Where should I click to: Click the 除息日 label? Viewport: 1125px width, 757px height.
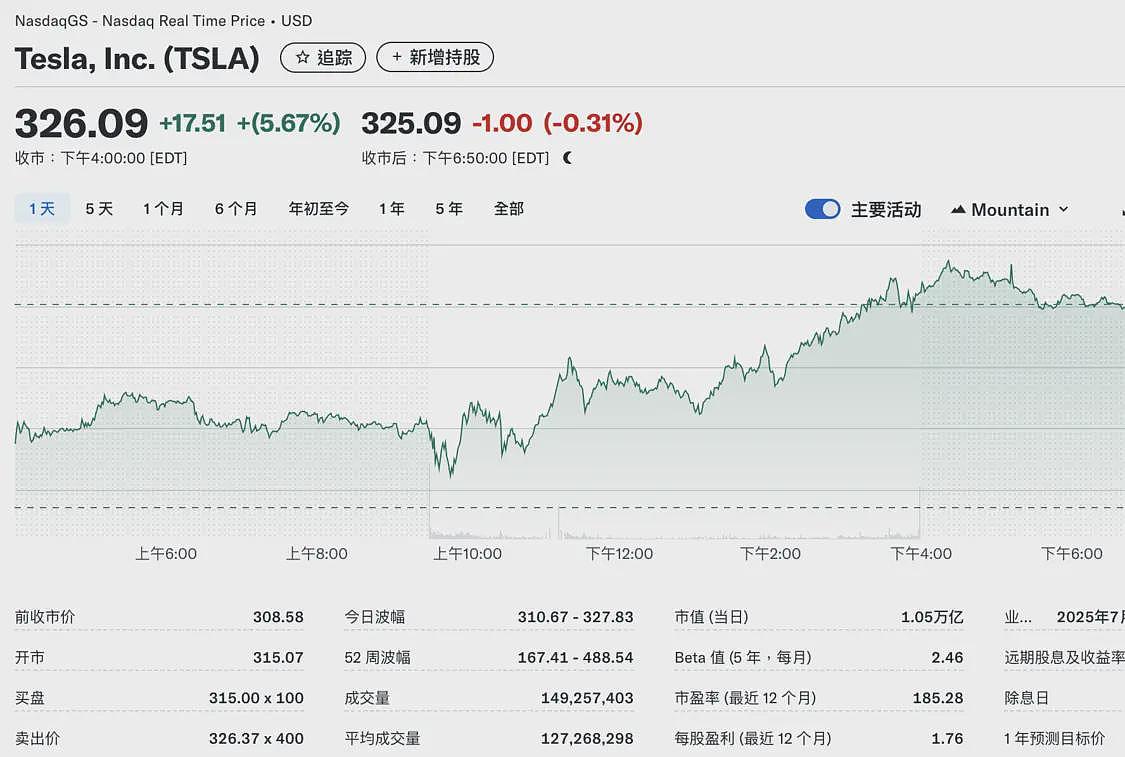[x=1027, y=697]
